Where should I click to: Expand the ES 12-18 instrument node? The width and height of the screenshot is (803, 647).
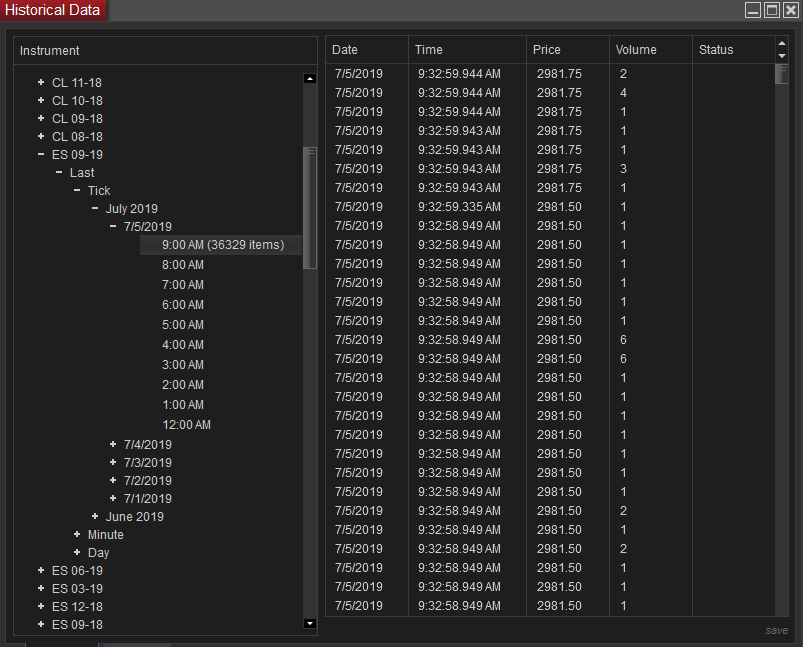41,606
